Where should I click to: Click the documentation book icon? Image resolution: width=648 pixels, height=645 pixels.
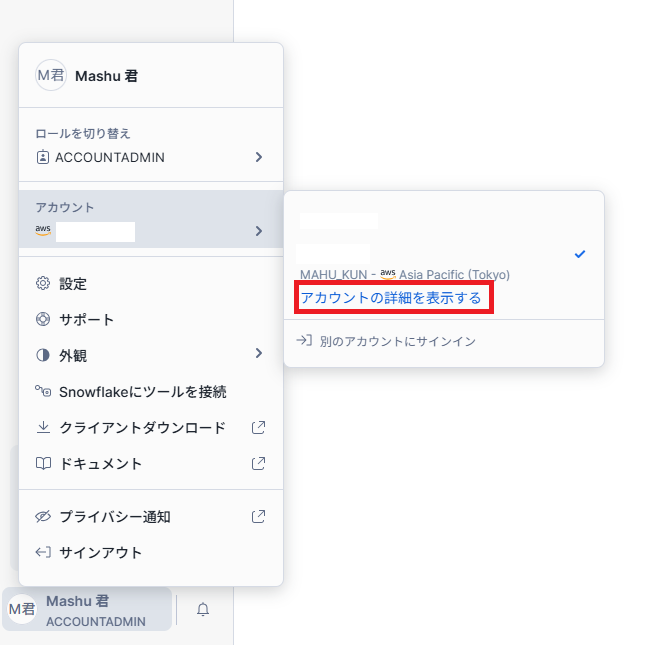[43, 464]
